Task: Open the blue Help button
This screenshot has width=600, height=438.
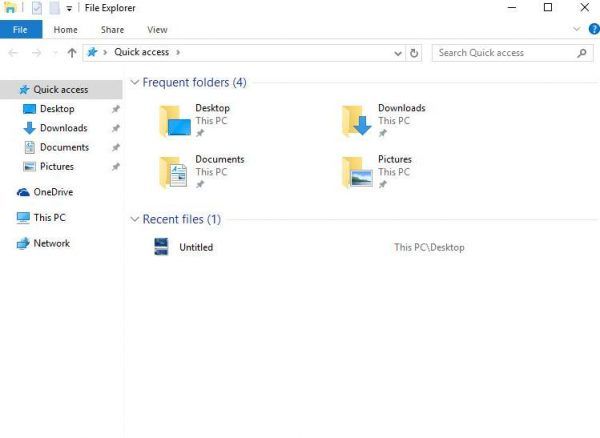Action: (594, 29)
